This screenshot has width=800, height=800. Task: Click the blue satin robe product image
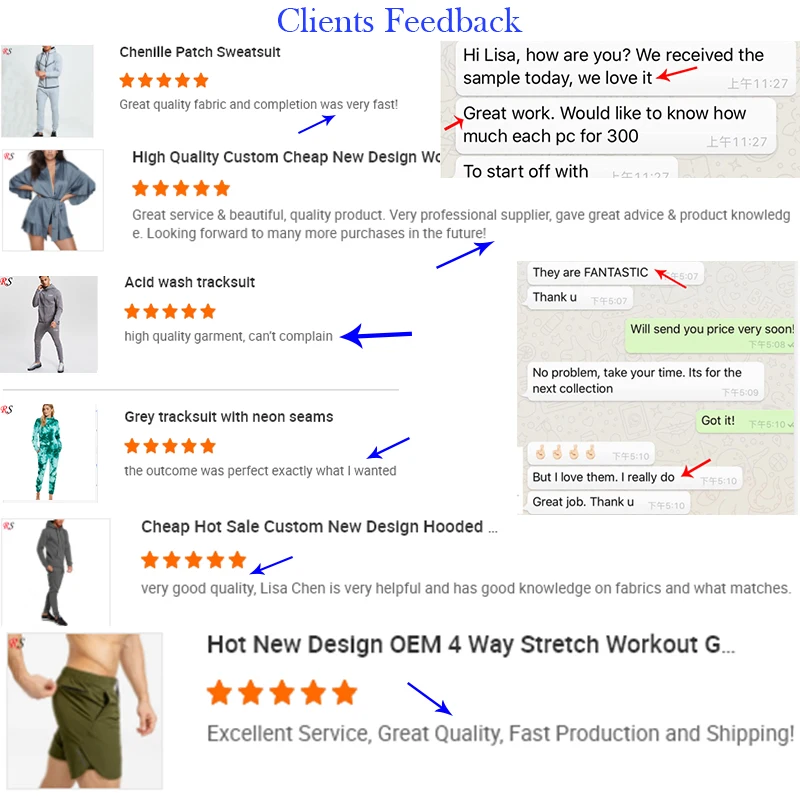pyautogui.click(x=53, y=199)
